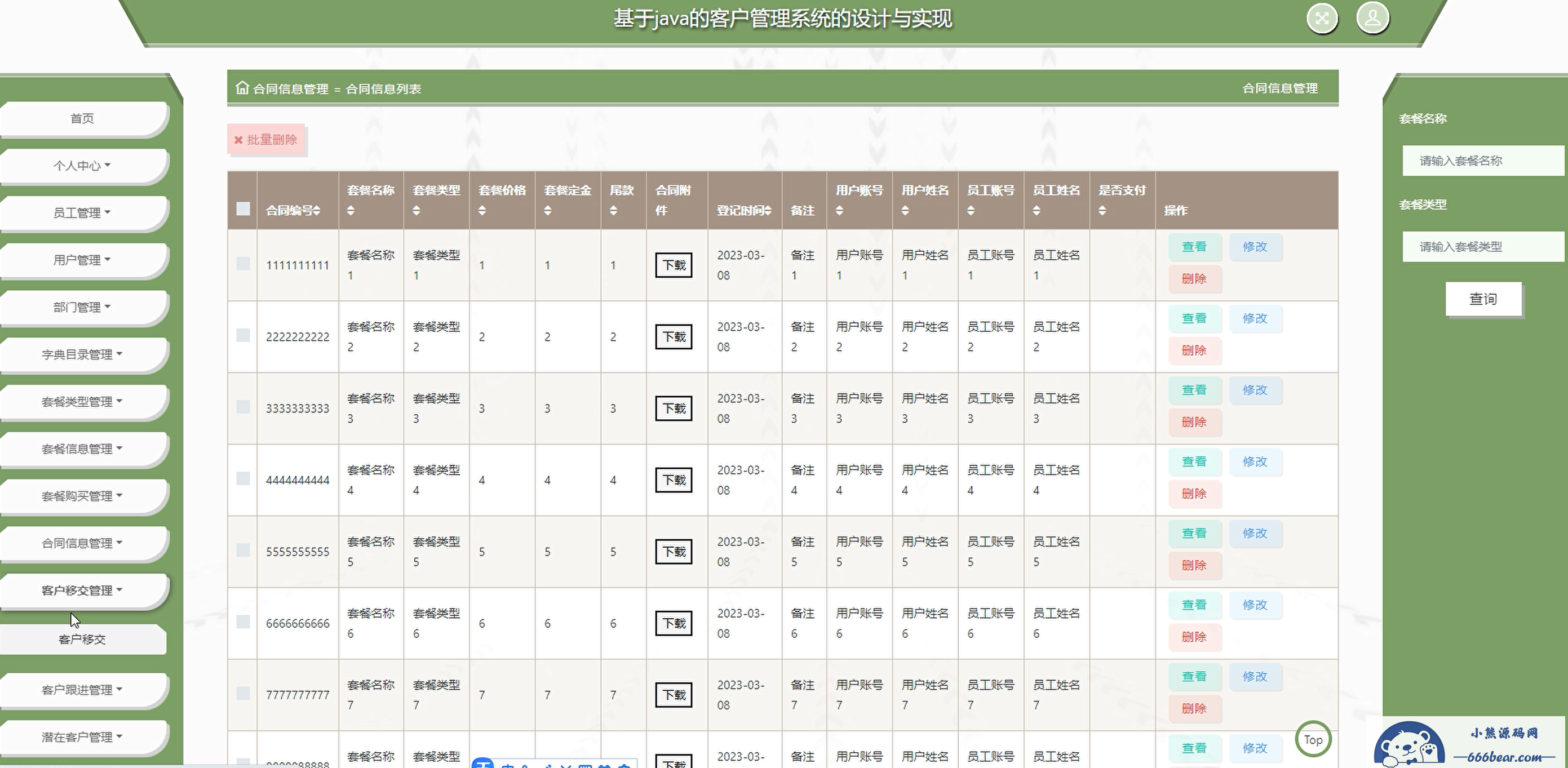Edit contract 1111111111 with 修改
The width and height of the screenshot is (1568, 768).
[1255, 246]
